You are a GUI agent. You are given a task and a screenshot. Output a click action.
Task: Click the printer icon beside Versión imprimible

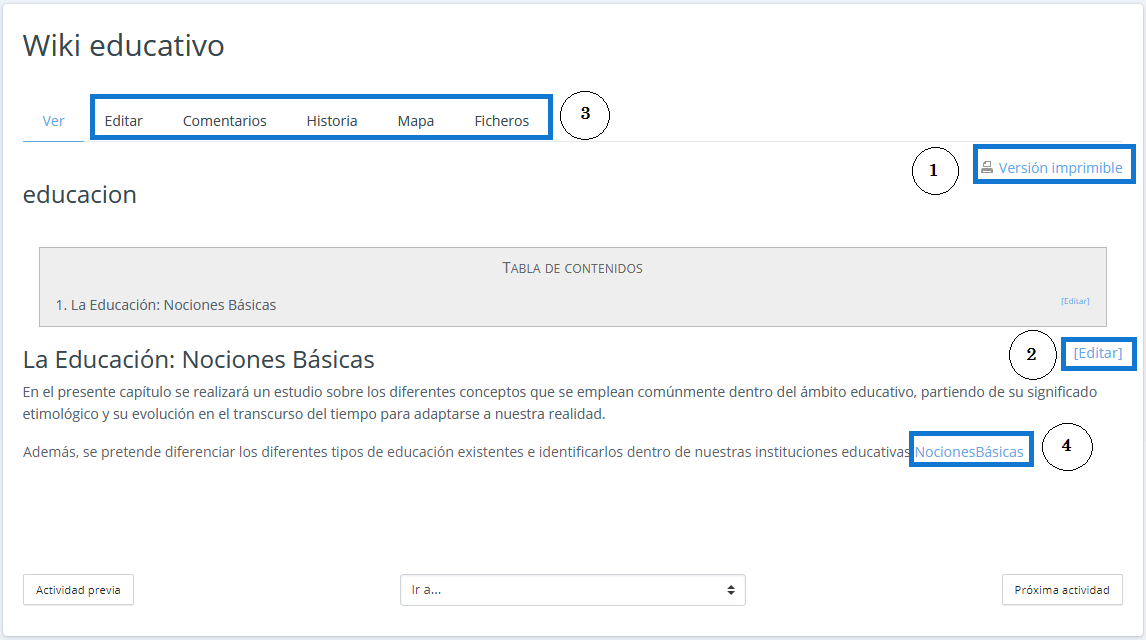[987, 168]
